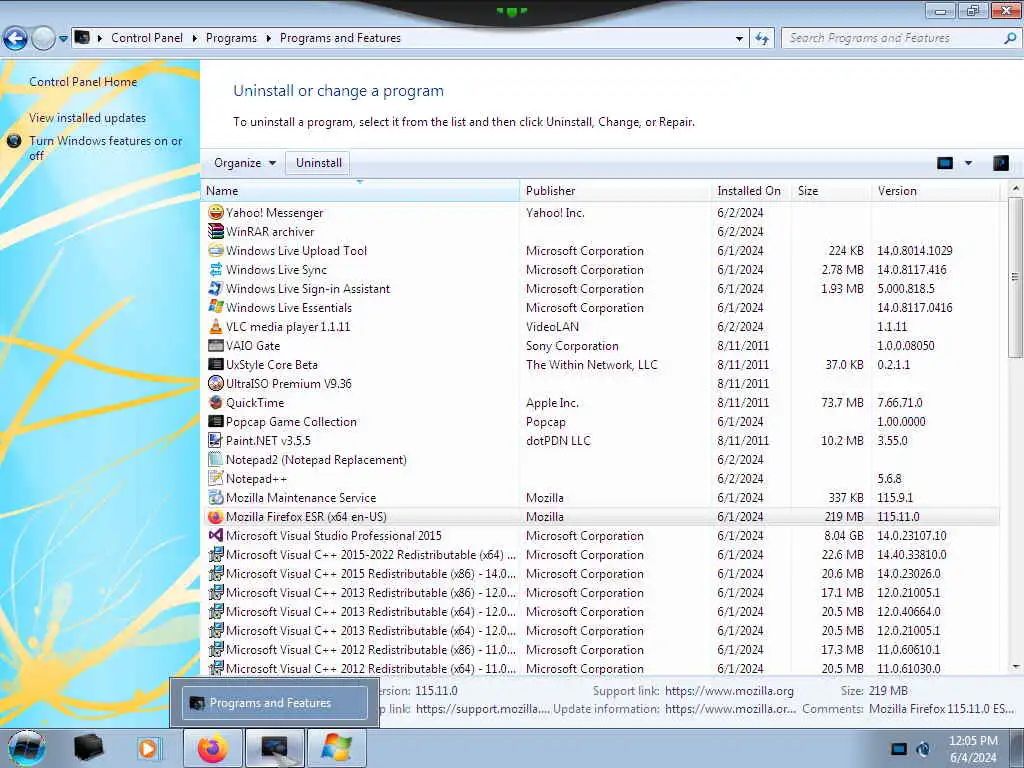Click the scrollbar down arrow

[1015, 667]
